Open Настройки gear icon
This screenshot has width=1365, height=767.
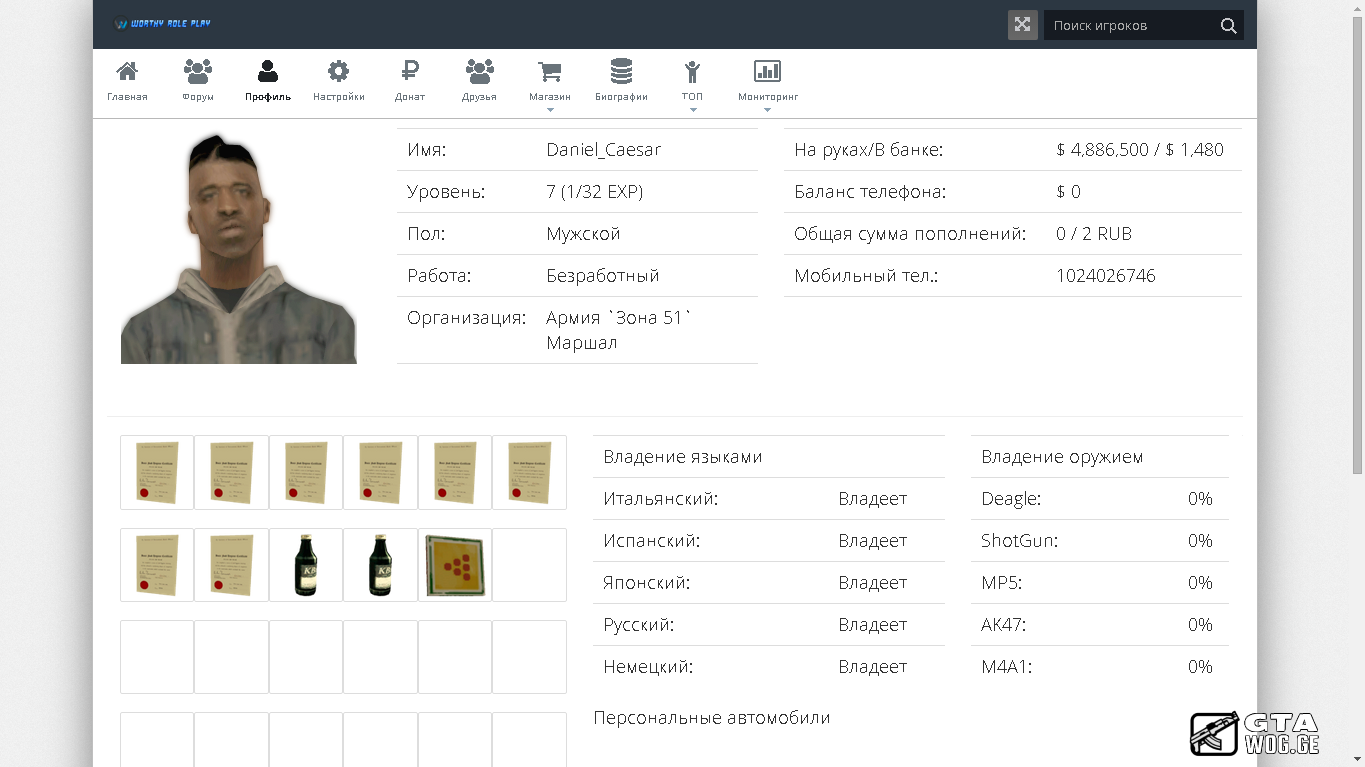point(338,72)
